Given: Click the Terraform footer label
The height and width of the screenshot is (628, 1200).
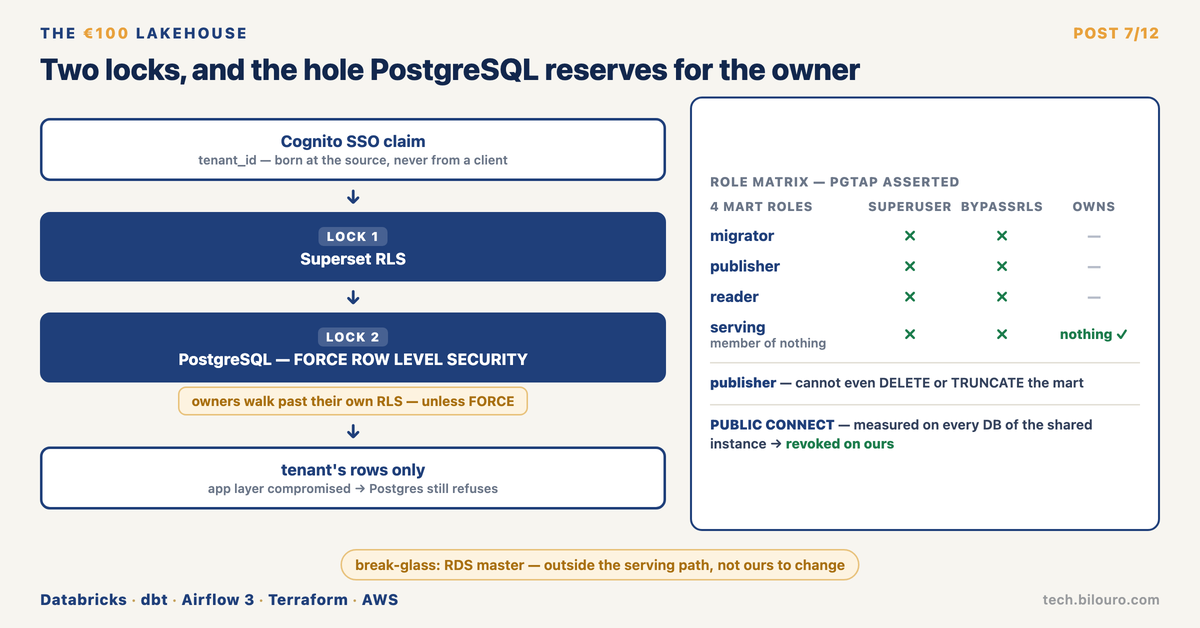Looking at the screenshot, I should tap(308, 600).
